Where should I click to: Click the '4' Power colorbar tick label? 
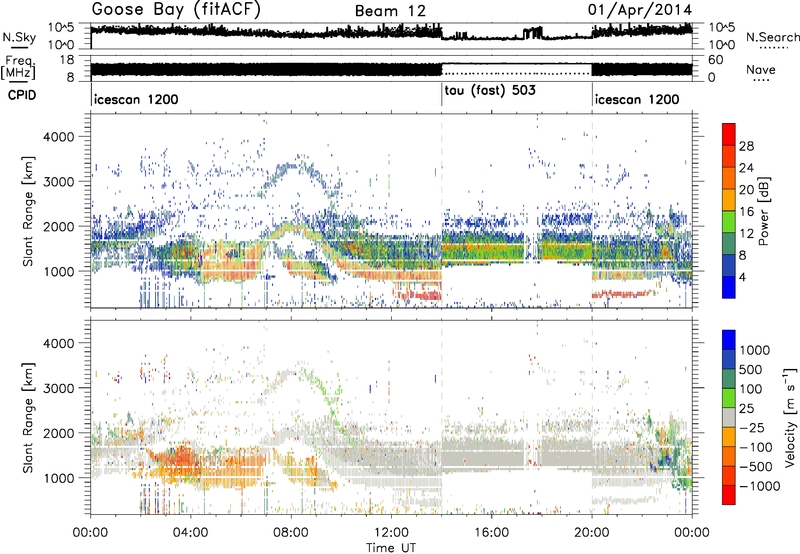pyautogui.click(x=742, y=277)
